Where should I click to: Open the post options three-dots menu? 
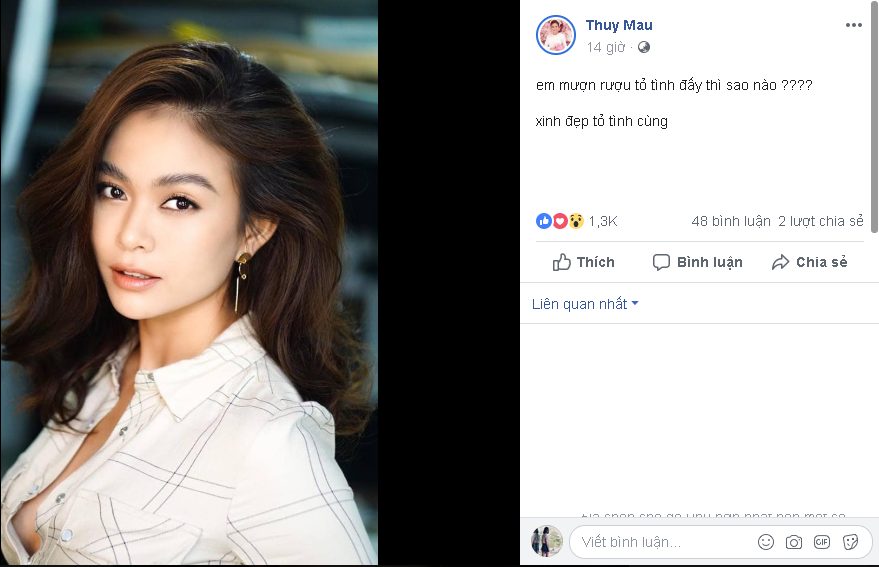[x=853, y=26]
